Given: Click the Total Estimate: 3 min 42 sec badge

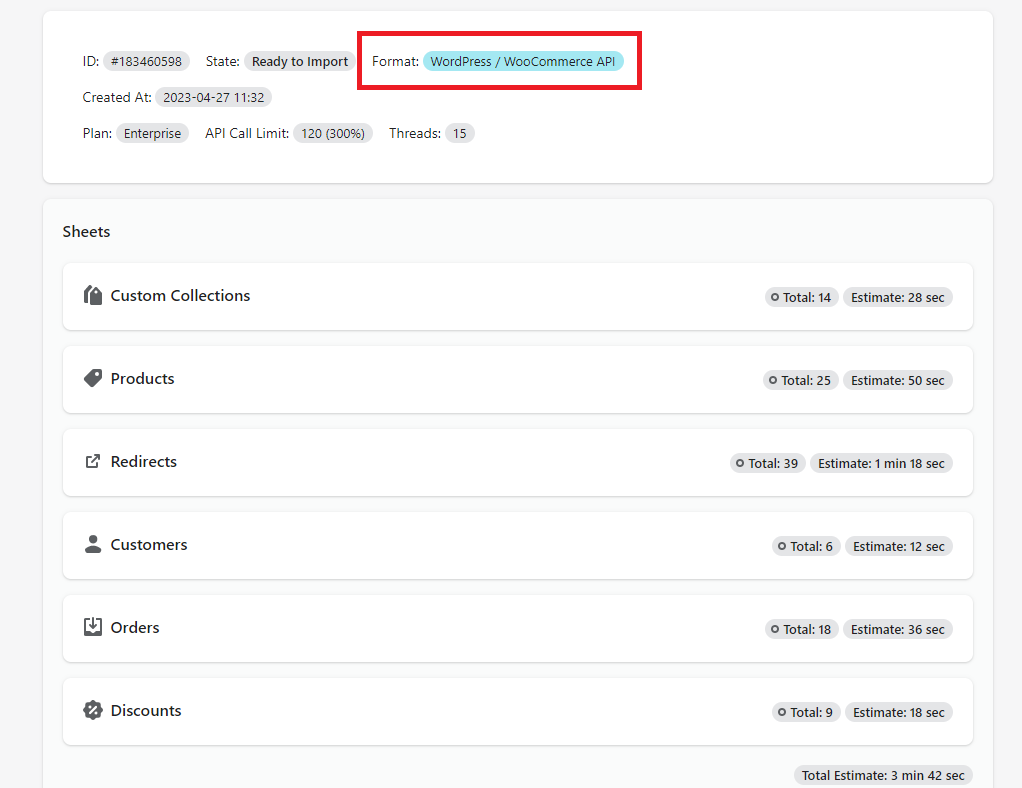Looking at the screenshot, I should coord(883,775).
